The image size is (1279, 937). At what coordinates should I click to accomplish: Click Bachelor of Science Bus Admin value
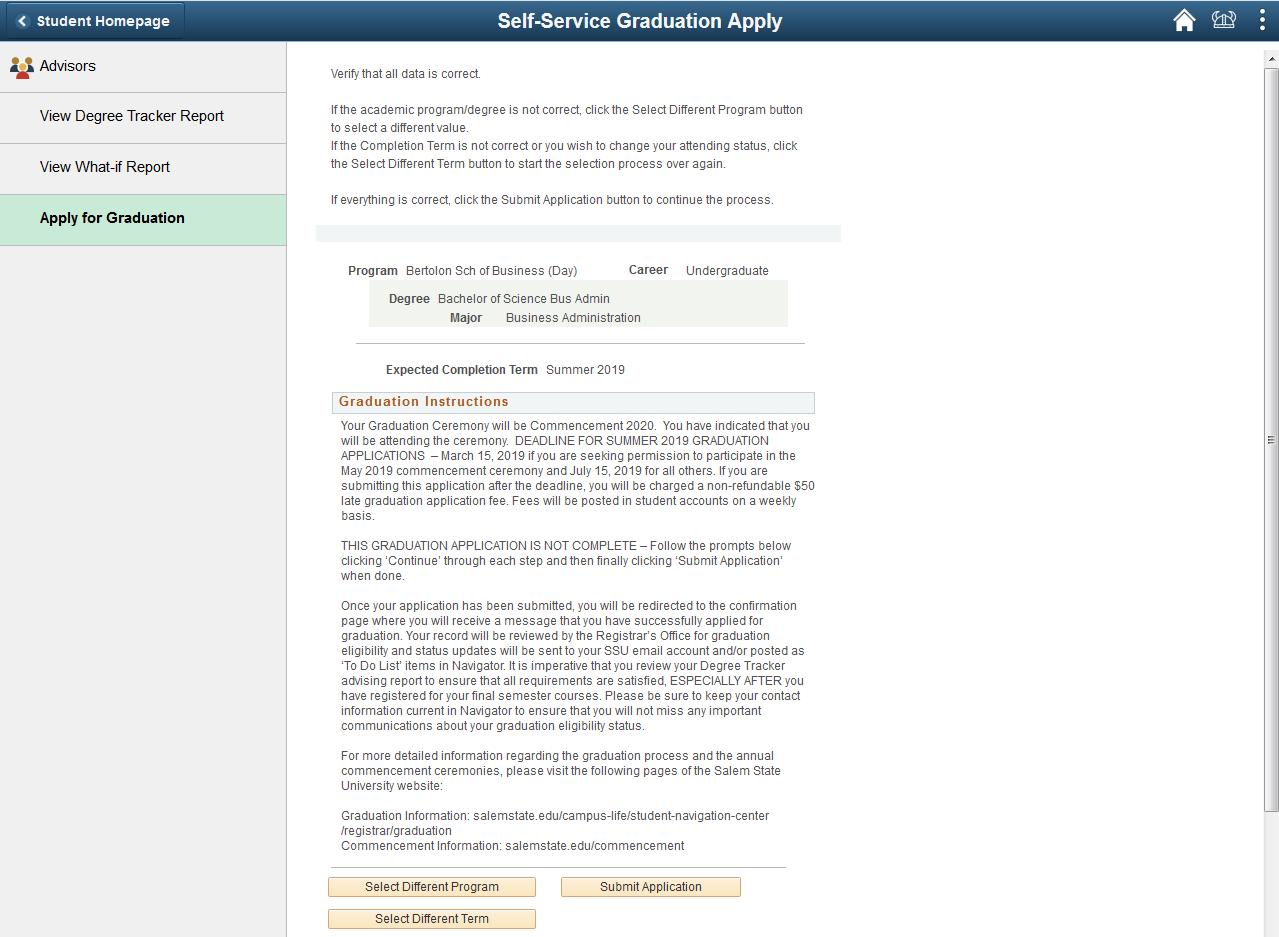[x=524, y=299]
